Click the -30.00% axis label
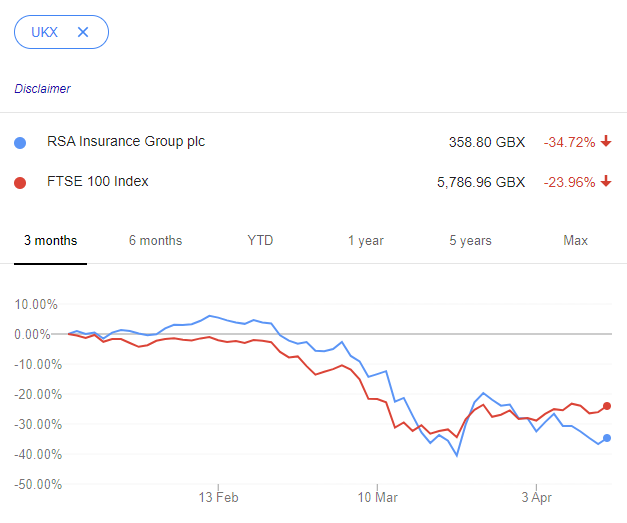The height and width of the screenshot is (523, 627). [38, 424]
